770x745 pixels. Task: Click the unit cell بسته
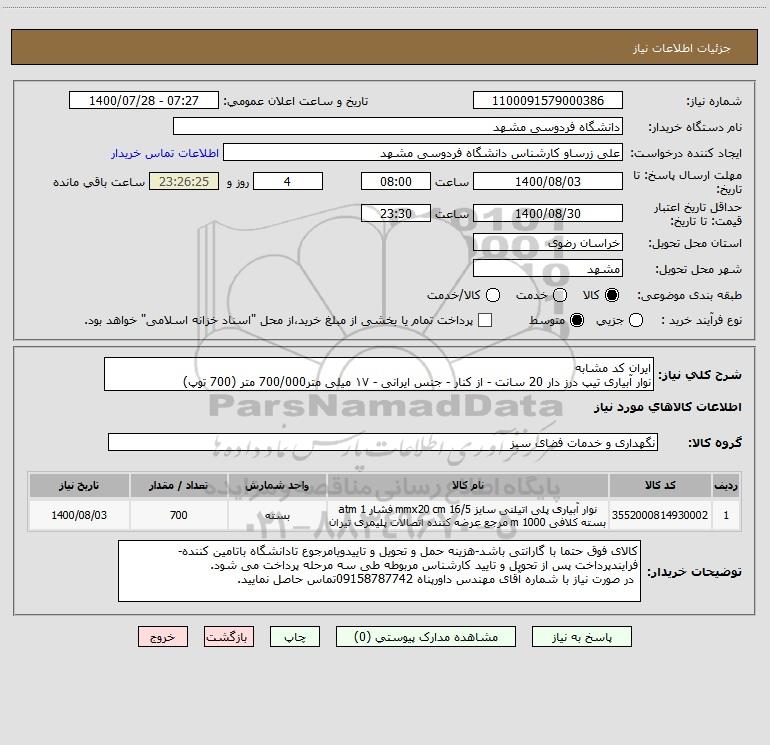[277, 515]
